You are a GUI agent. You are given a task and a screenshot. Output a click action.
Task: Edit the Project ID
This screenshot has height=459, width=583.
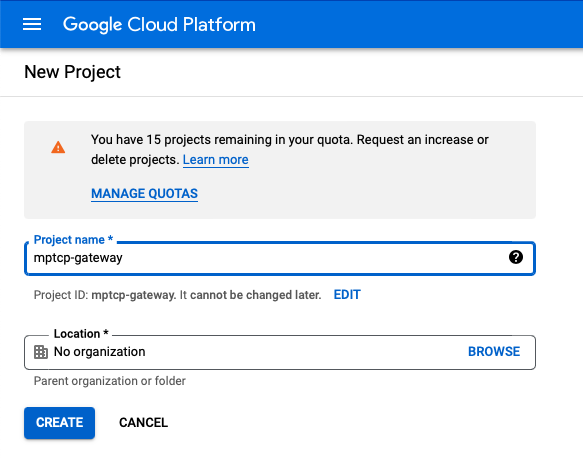click(x=347, y=295)
